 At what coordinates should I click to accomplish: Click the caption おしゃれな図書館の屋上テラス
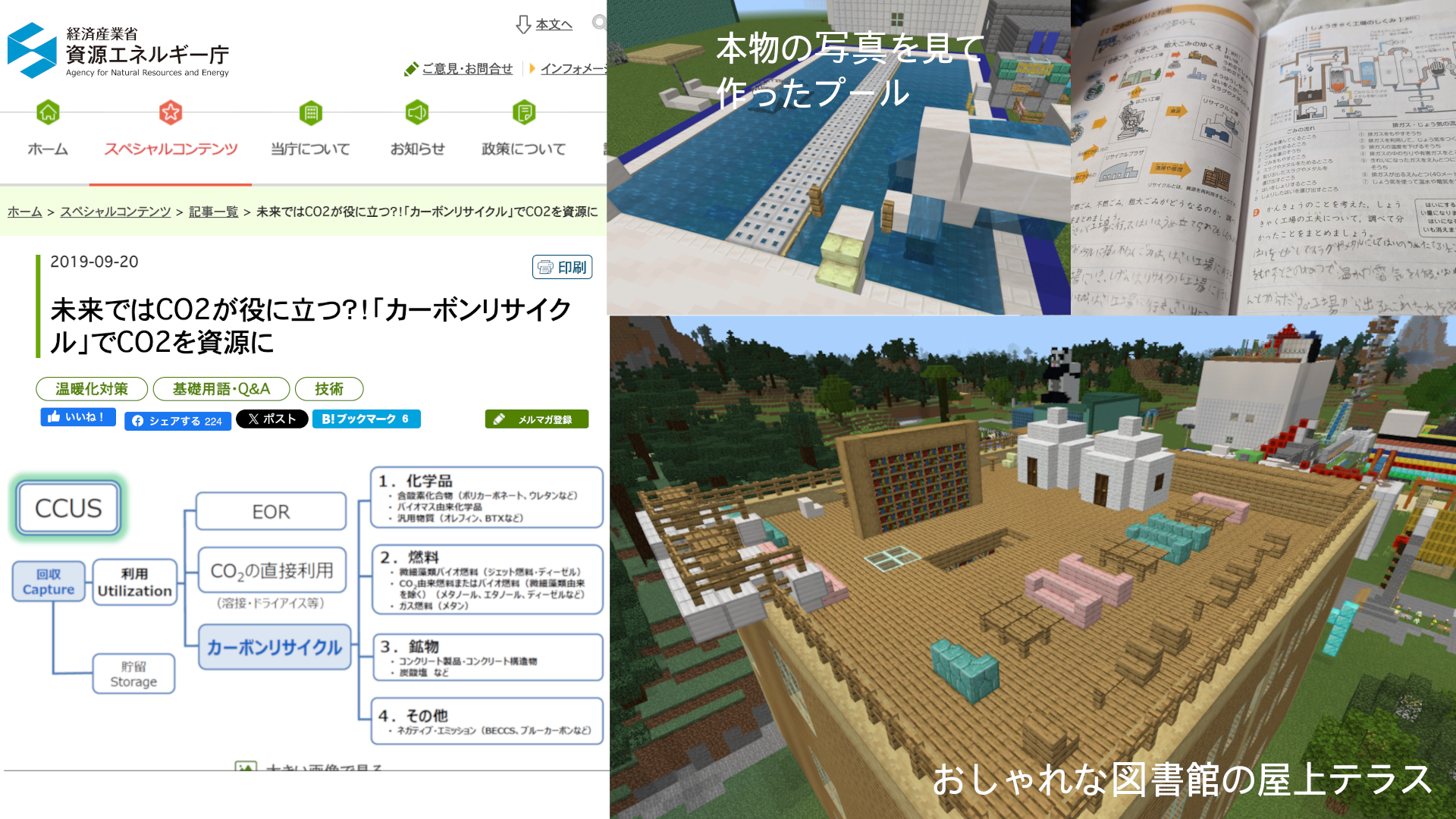[x=1181, y=780]
